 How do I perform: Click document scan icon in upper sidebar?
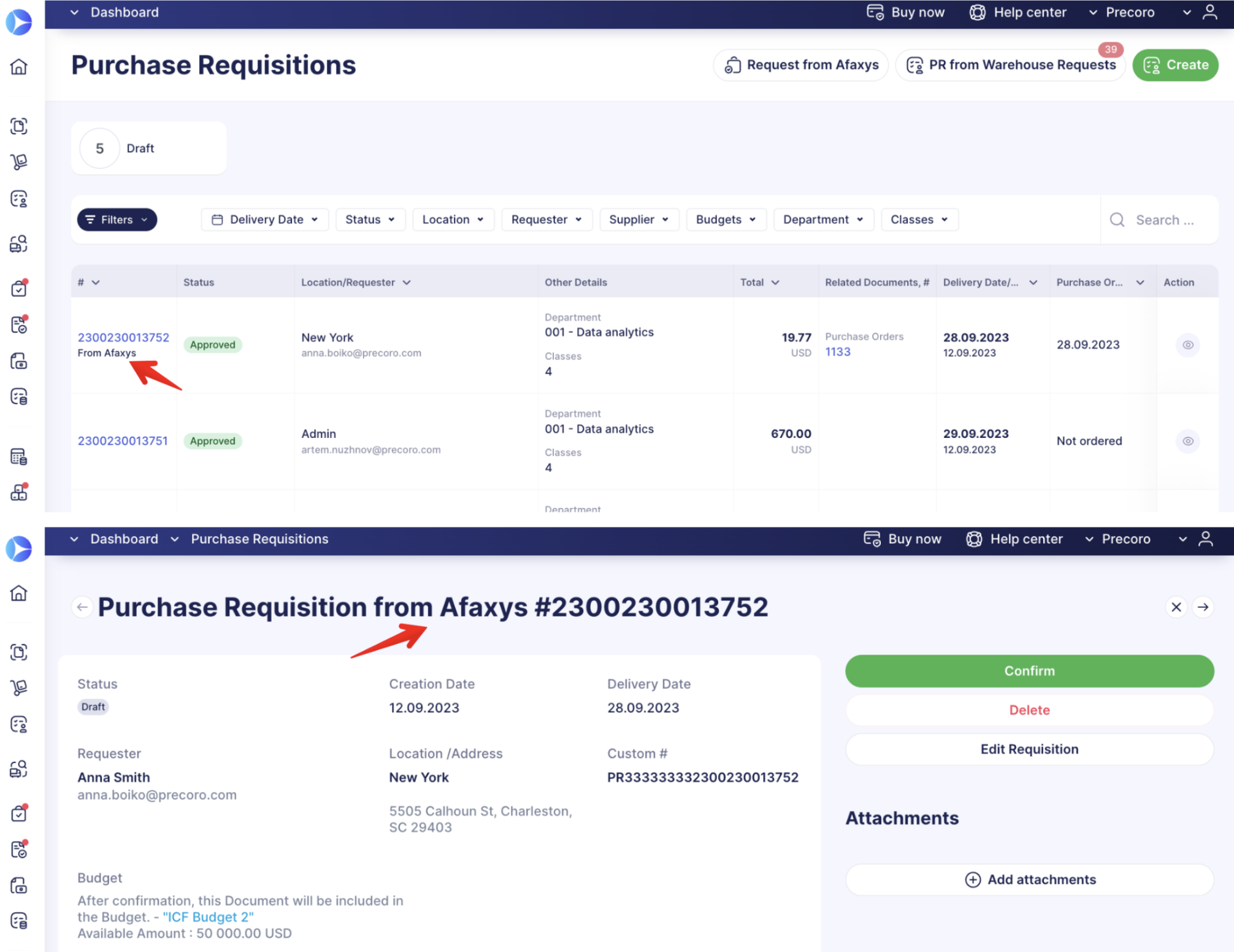(x=19, y=126)
